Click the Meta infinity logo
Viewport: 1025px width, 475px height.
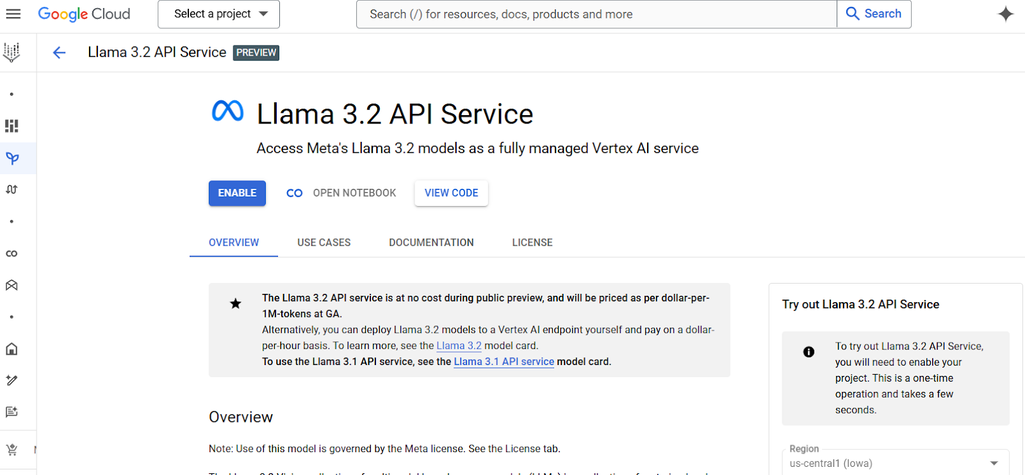pyautogui.click(x=227, y=111)
